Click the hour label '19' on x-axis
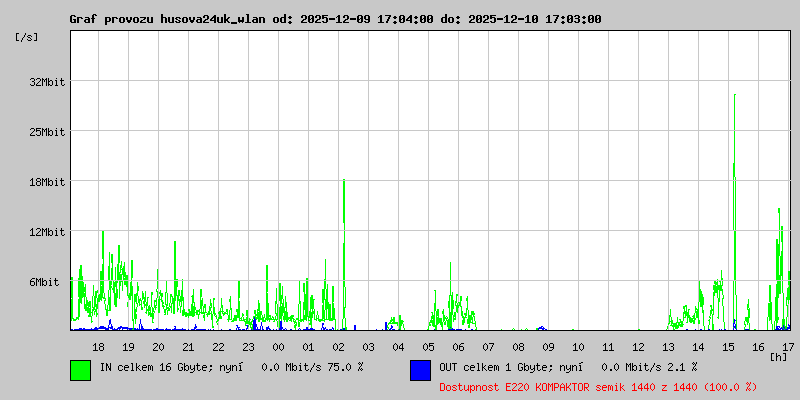 [x=129, y=347]
